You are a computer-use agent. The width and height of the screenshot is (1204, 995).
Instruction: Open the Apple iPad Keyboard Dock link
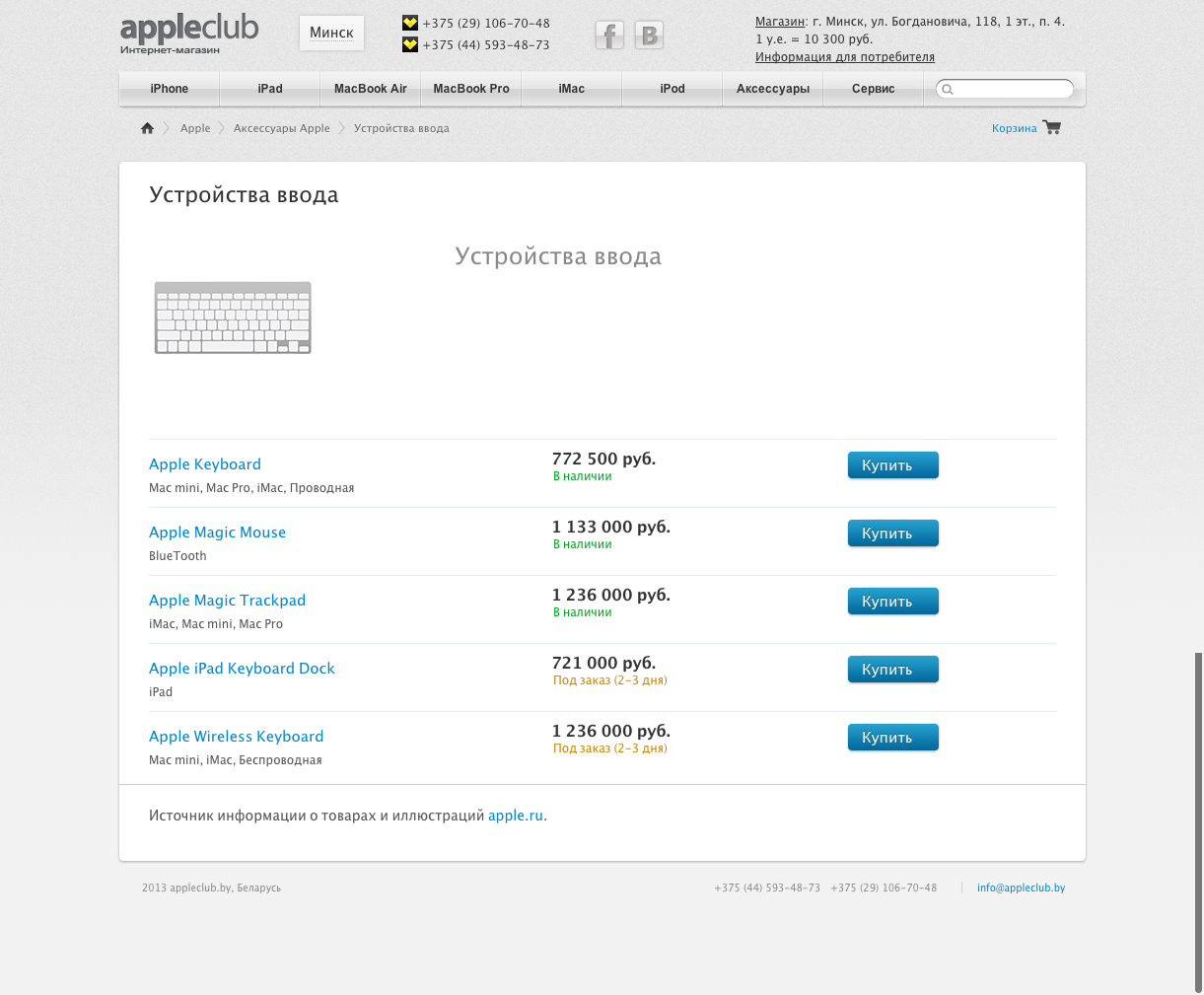pyautogui.click(x=242, y=669)
